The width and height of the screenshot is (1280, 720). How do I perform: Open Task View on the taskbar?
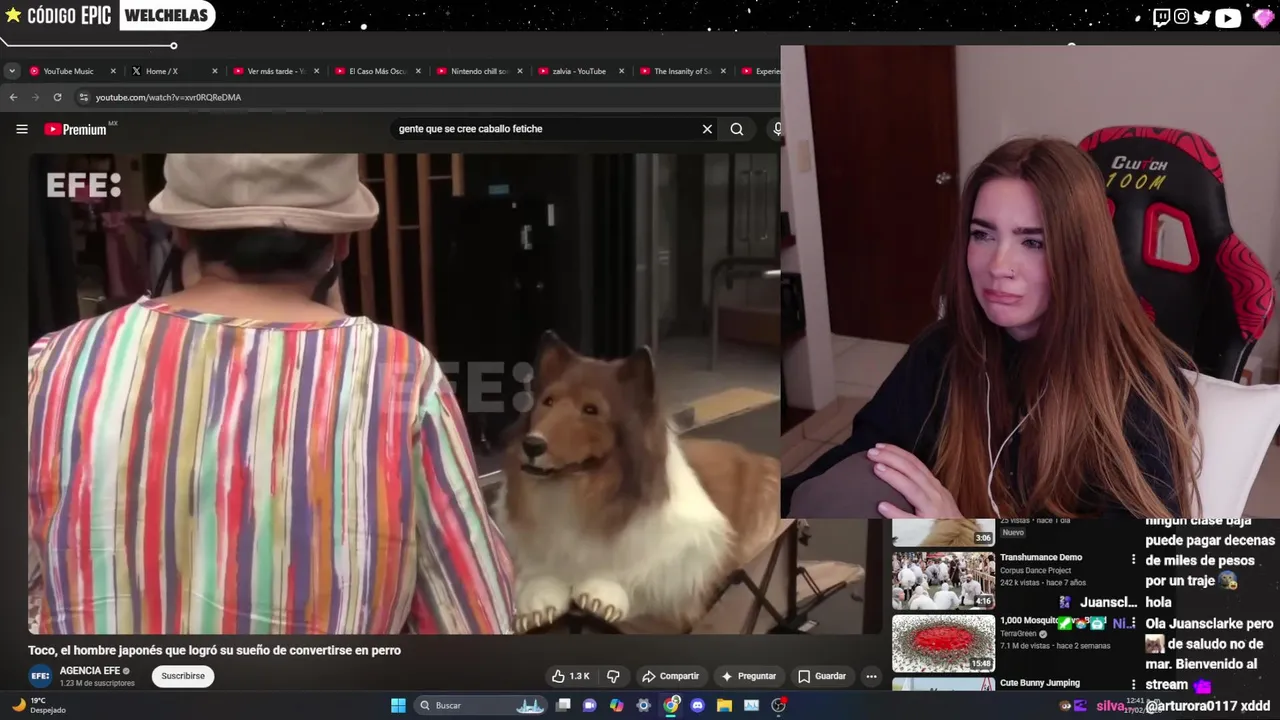coord(563,705)
